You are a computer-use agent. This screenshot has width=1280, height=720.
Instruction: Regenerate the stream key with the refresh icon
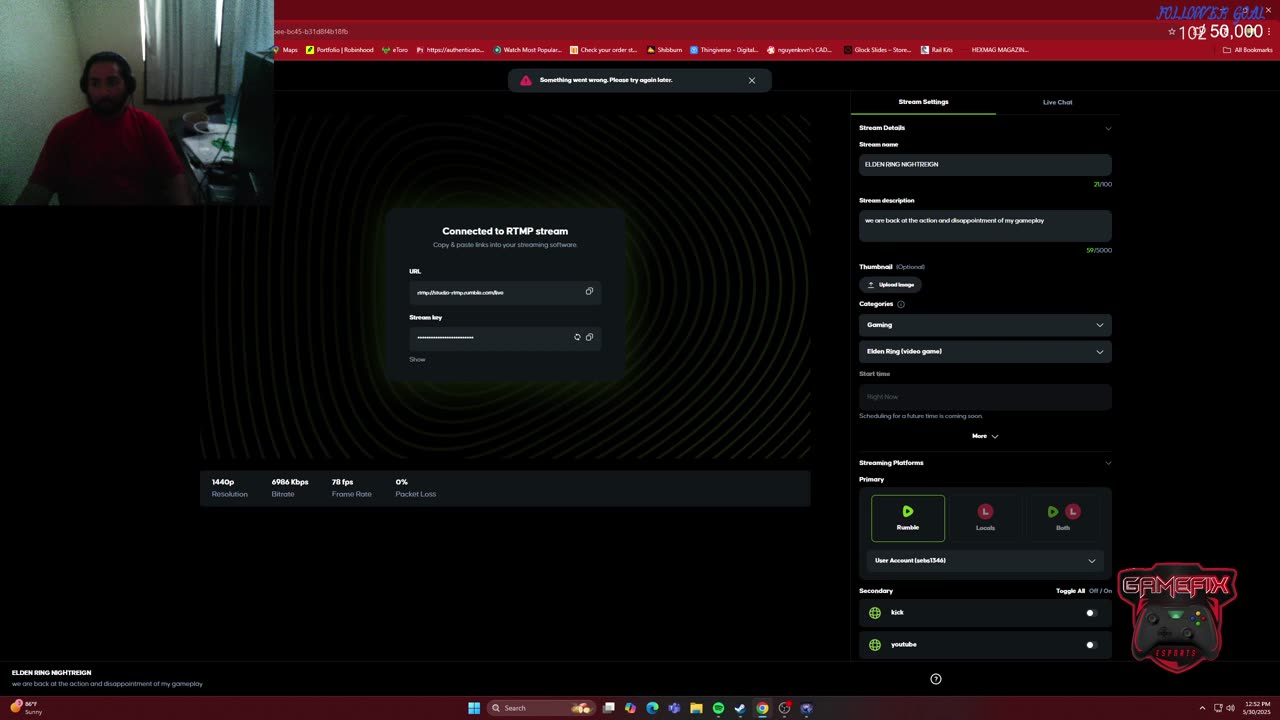577,337
